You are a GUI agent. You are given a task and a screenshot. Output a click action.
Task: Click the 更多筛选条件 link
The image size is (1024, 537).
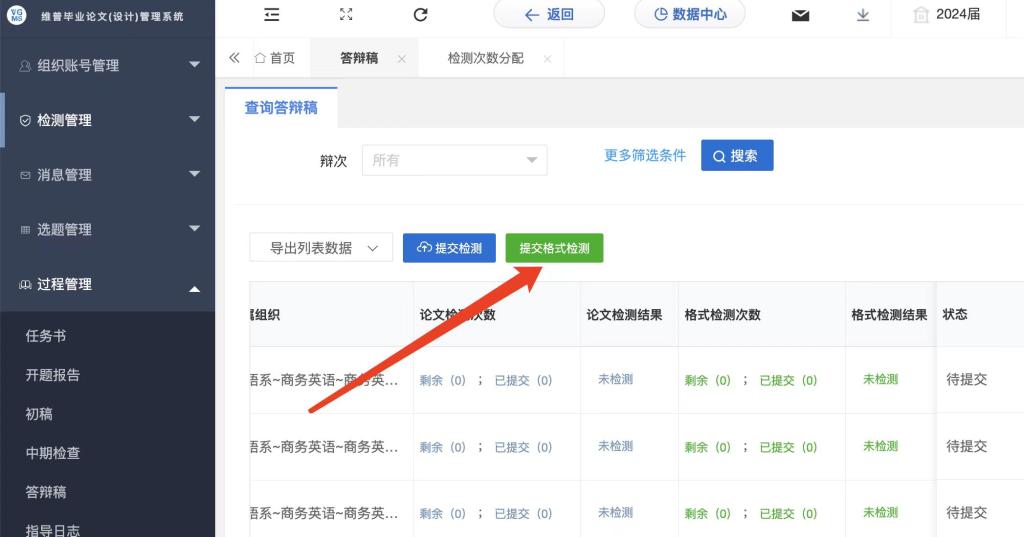click(x=645, y=156)
